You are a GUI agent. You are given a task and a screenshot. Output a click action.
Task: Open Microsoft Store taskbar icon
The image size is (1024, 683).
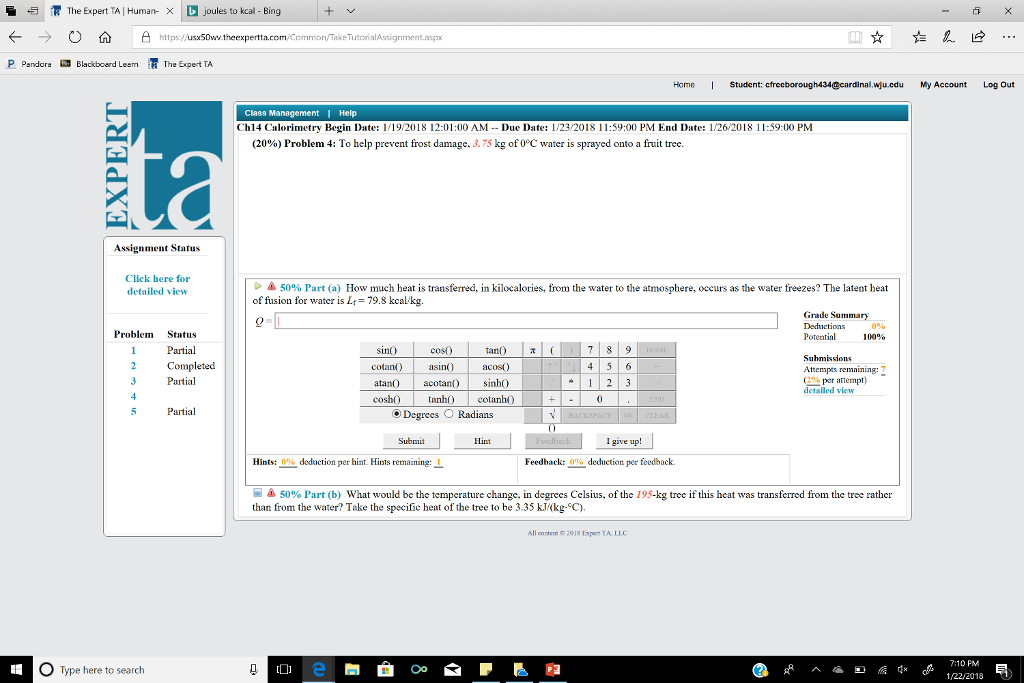[385, 669]
